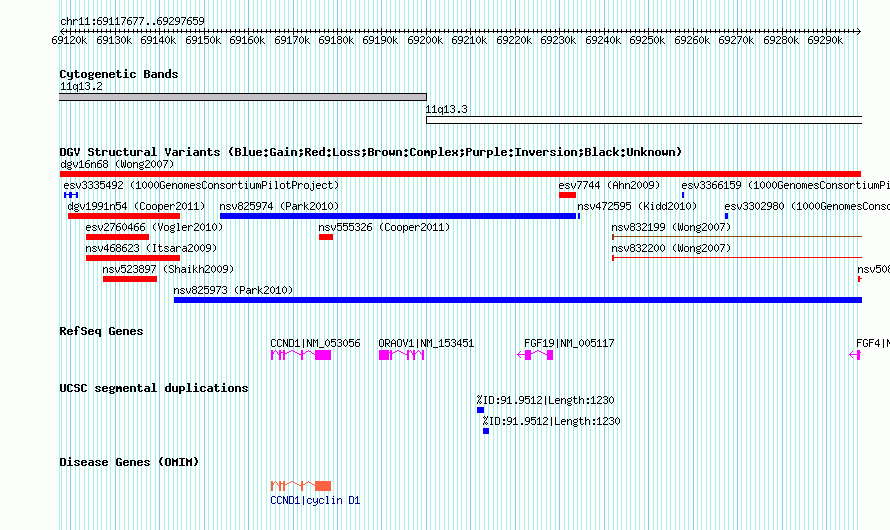
Task: Select the nsv825974 blue gain bar
Action: coord(398,216)
